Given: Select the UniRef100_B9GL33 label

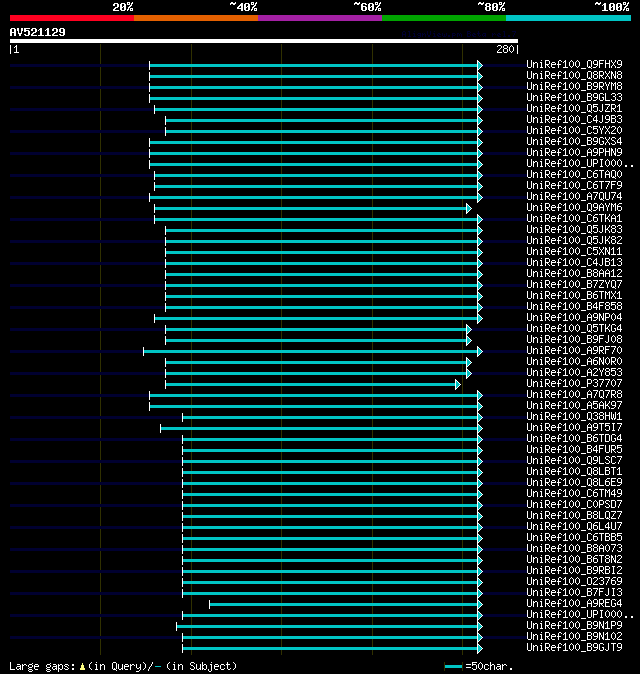Looking at the screenshot, I should coord(574,98).
